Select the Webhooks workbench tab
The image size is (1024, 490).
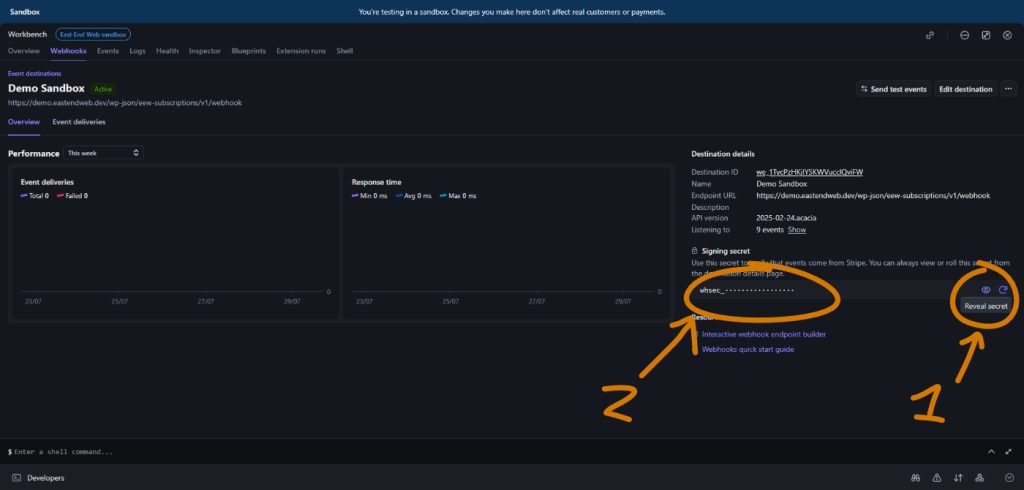coord(68,51)
